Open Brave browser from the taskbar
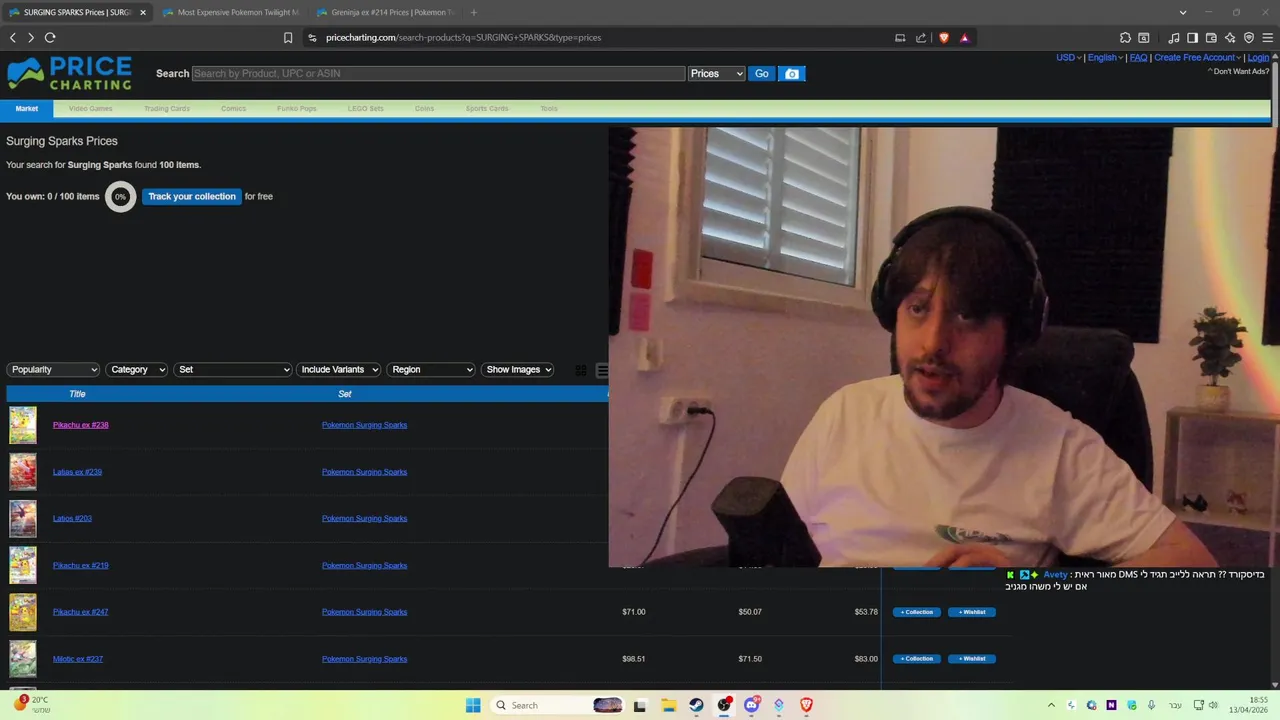1280x720 pixels. tap(806, 705)
